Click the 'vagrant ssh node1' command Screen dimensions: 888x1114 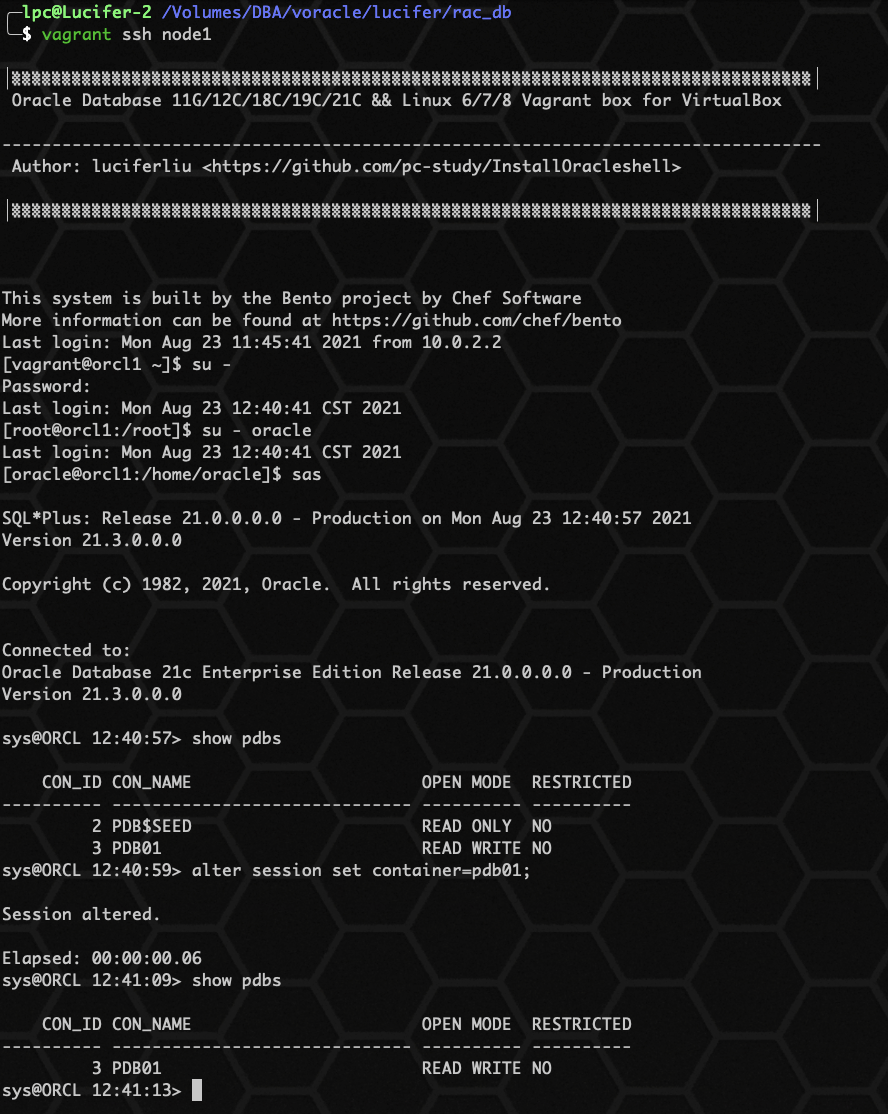pyautogui.click(x=126, y=34)
